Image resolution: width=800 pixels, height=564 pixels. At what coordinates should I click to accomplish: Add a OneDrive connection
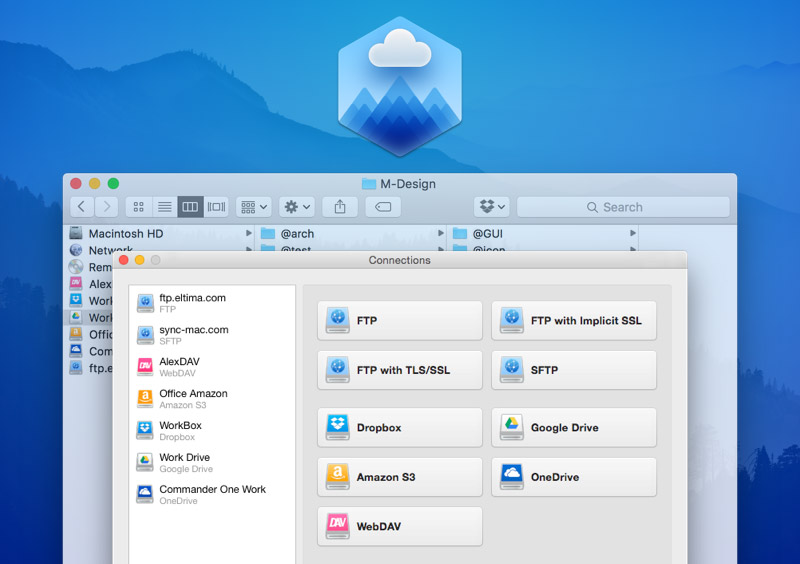coord(573,477)
